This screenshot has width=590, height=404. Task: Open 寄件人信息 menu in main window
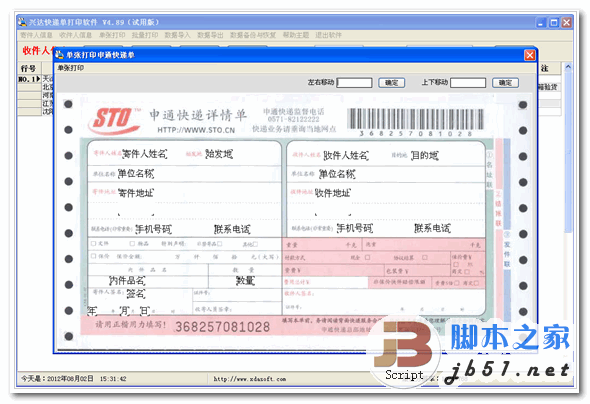[36, 35]
